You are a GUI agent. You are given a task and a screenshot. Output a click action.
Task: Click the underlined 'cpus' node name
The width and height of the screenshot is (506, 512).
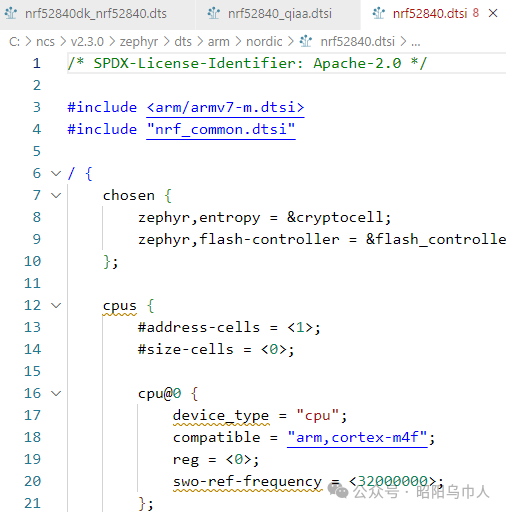120,306
